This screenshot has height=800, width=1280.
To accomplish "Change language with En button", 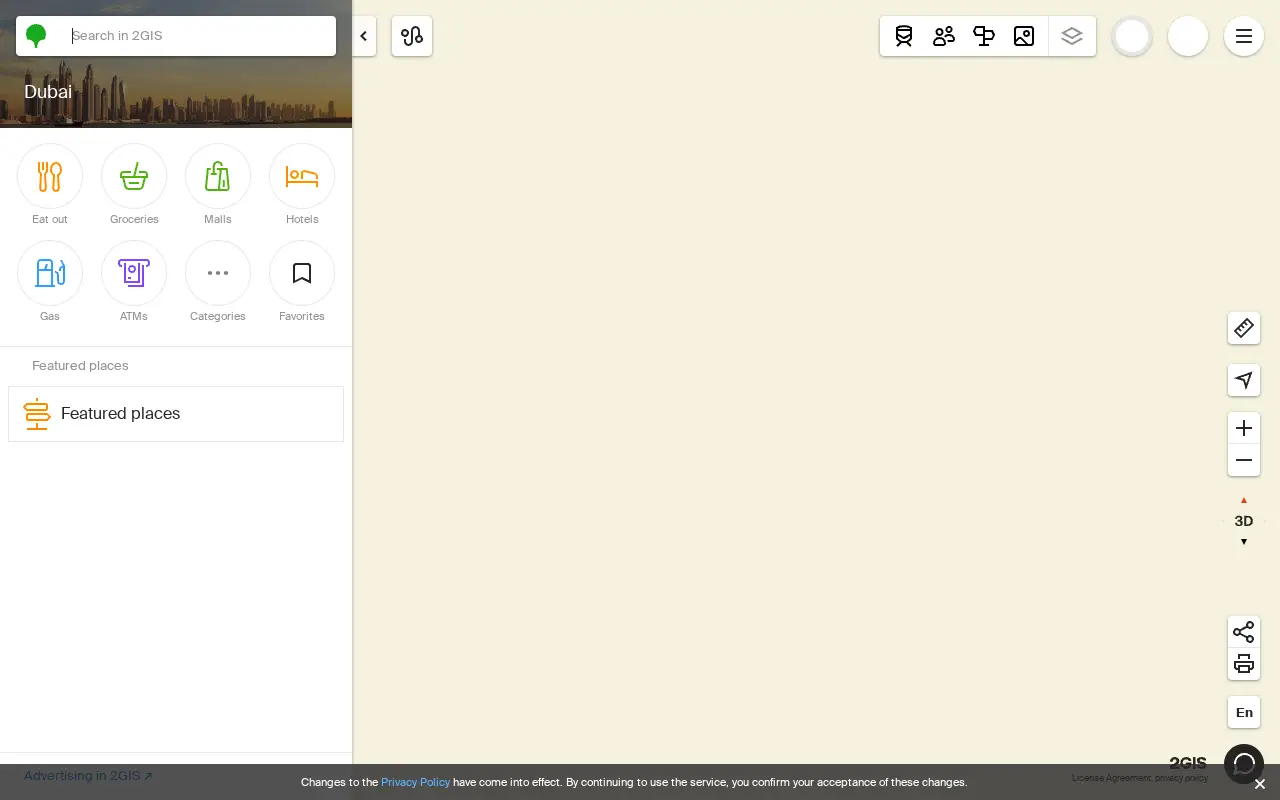I will tap(1244, 712).
